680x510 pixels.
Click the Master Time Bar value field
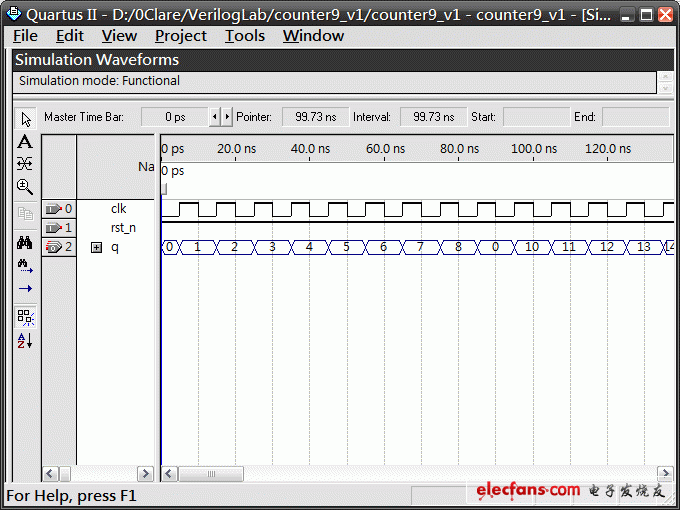click(174, 117)
